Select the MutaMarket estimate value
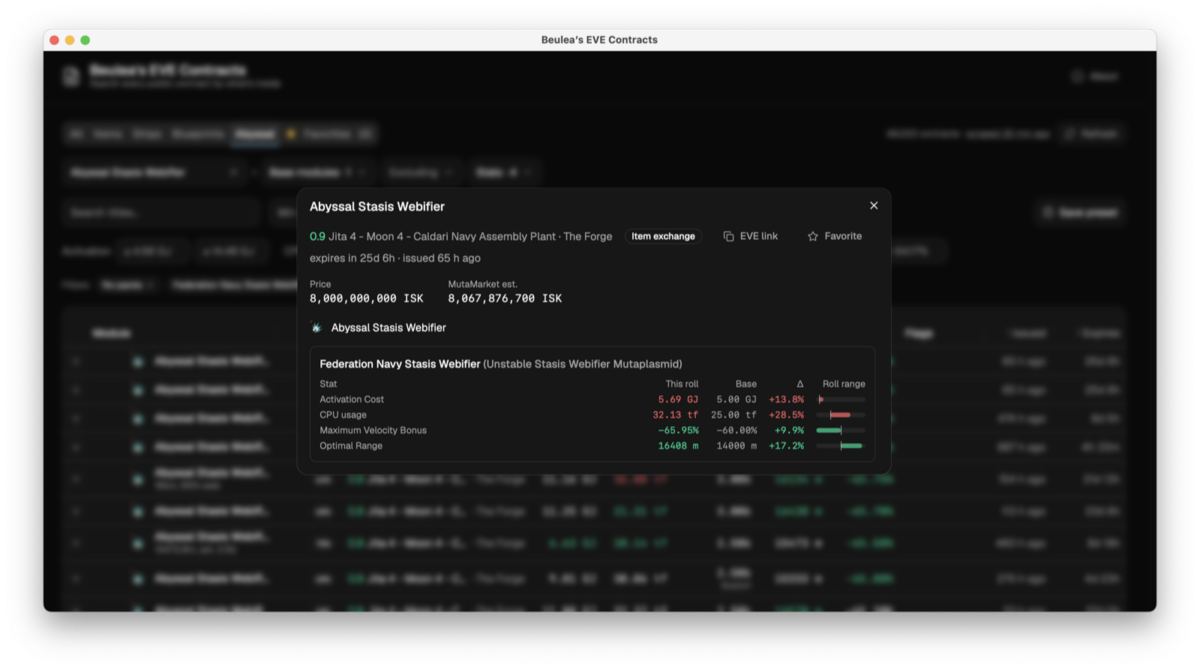Viewport: 1200px width, 669px height. tap(505, 299)
